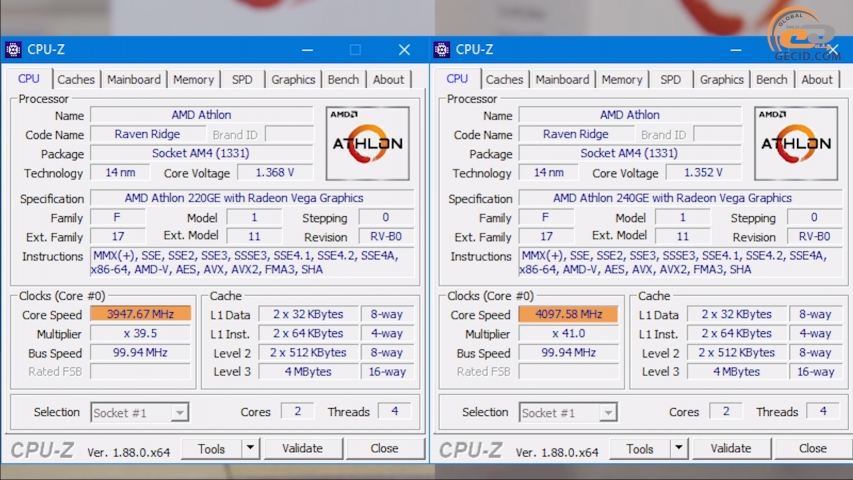Switch to Bench tab in left window
853x480 pixels.
tap(343, 79)
